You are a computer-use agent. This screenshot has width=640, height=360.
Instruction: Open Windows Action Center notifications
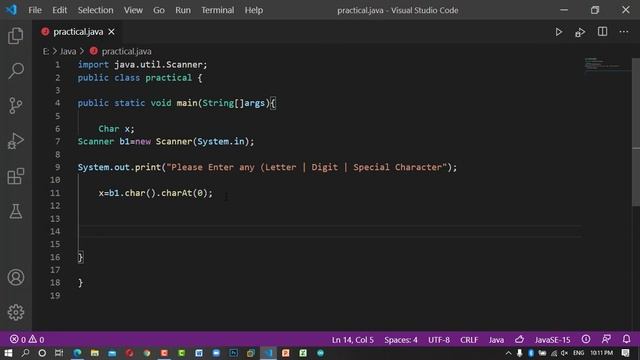[625, 353]
